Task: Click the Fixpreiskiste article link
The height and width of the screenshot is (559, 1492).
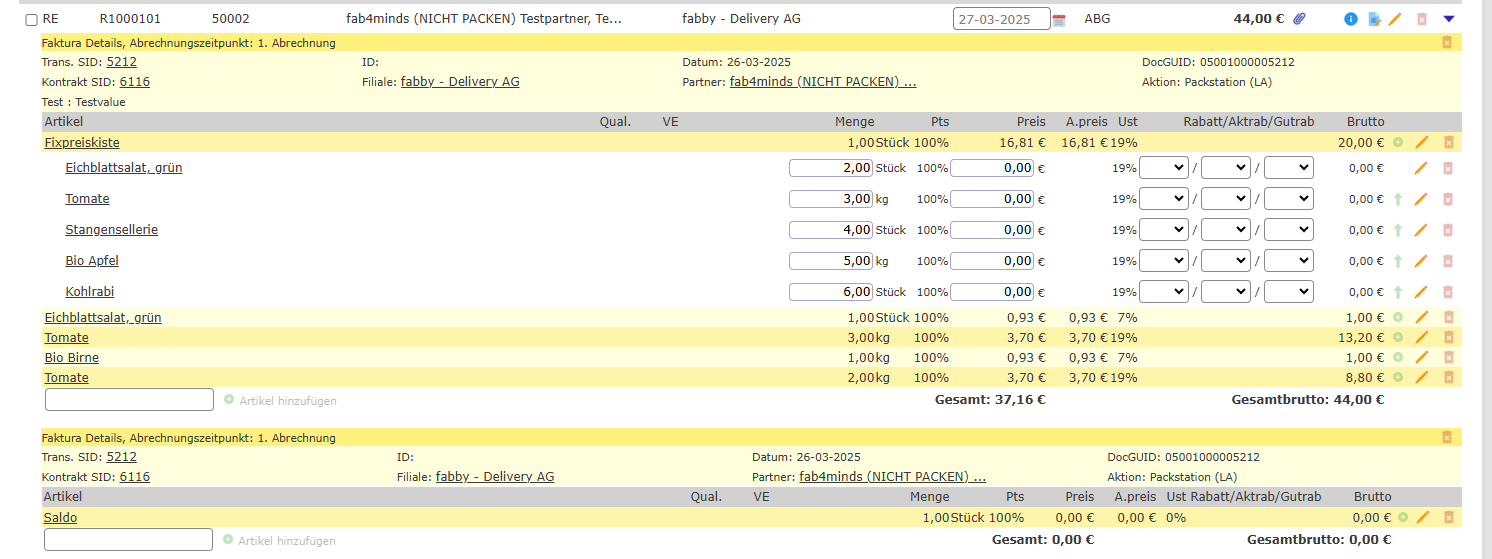Action: (x=82, y=143)
